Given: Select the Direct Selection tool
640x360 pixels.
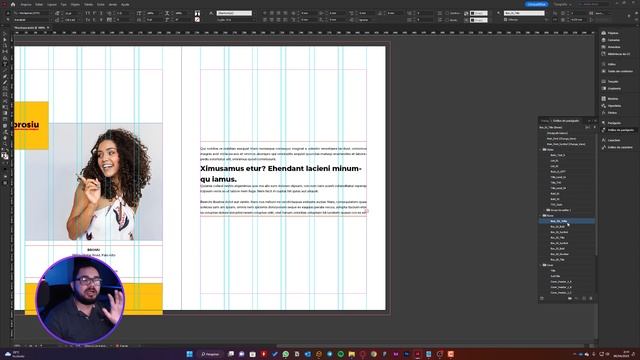Looking at the screenshot, I should [5, 40].
